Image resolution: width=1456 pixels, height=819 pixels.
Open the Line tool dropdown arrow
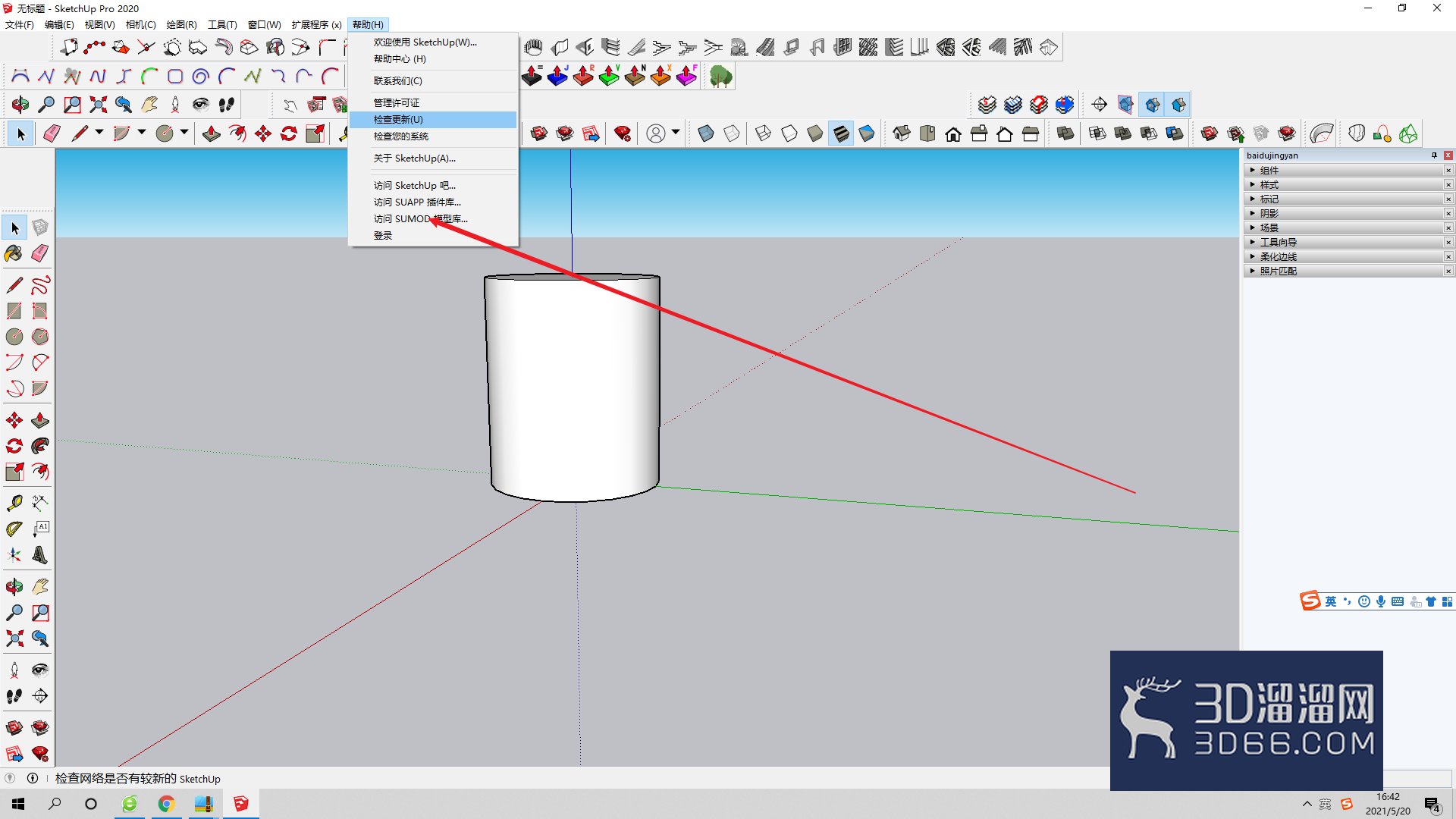click(99, 133)
